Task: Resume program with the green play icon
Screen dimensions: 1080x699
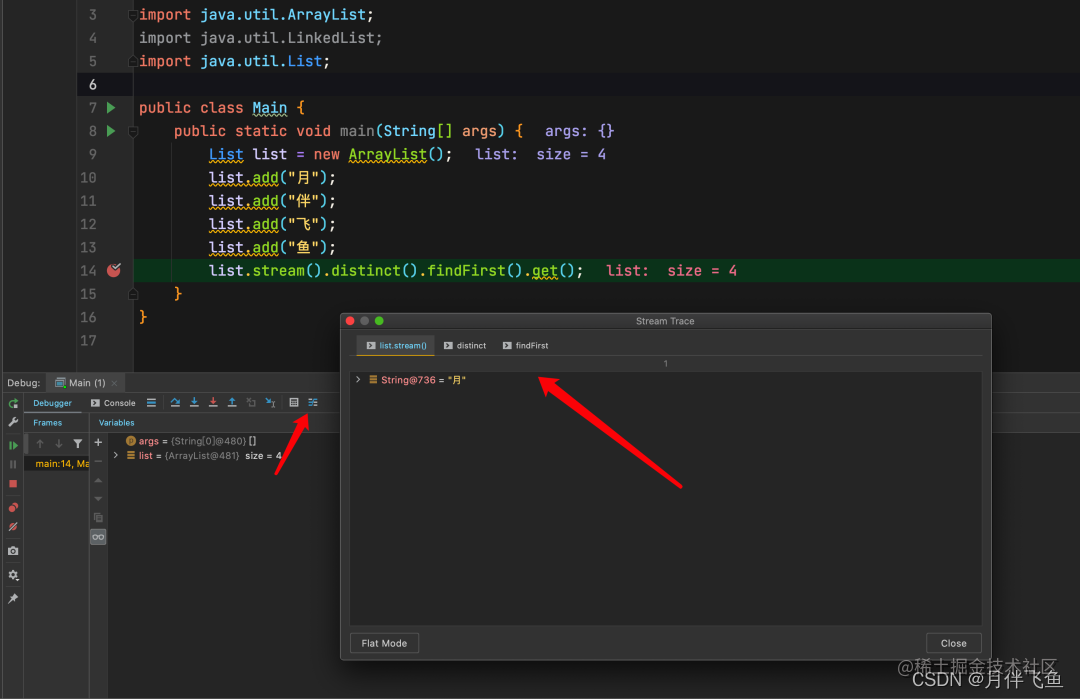Action: click(13, 446)
